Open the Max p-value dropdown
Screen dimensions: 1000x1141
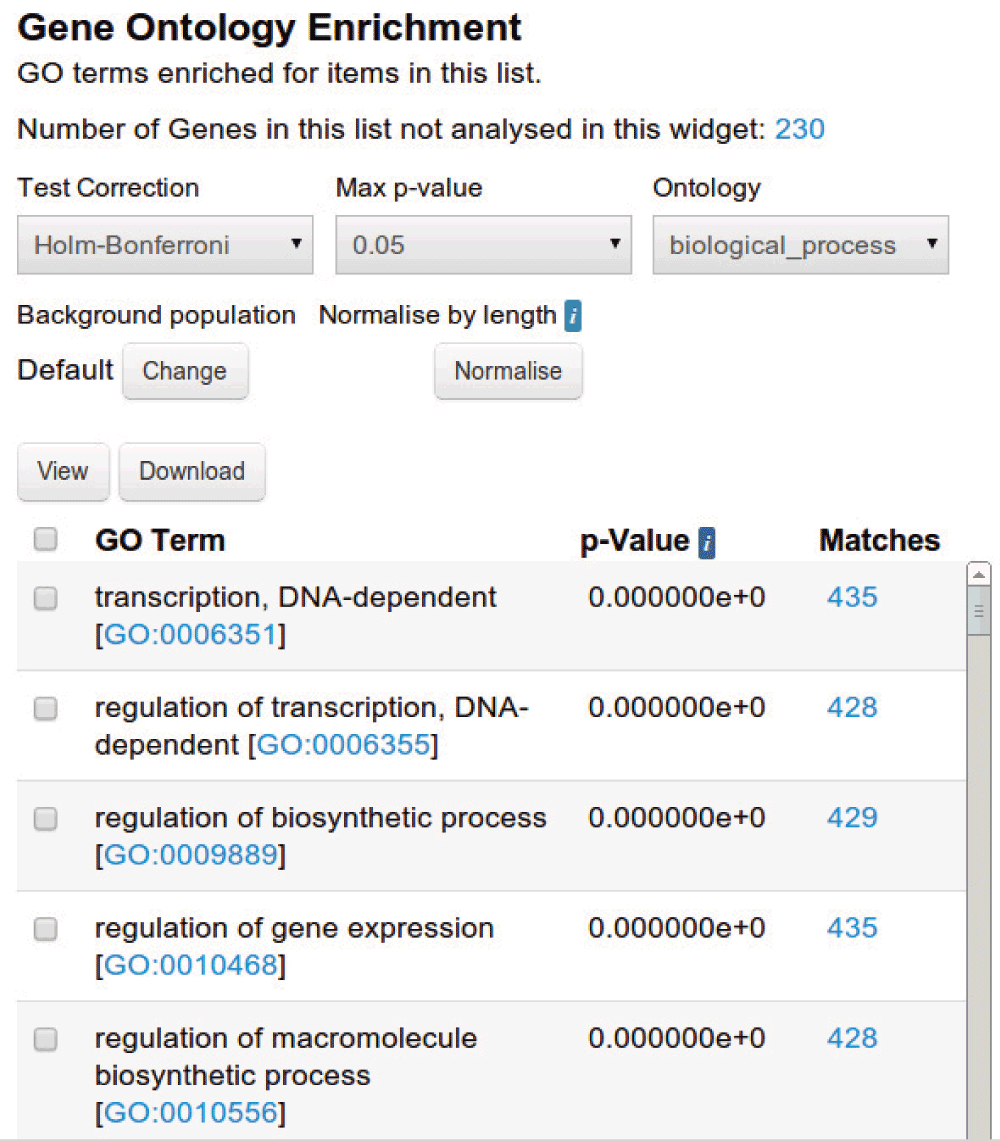coord(483,244)
